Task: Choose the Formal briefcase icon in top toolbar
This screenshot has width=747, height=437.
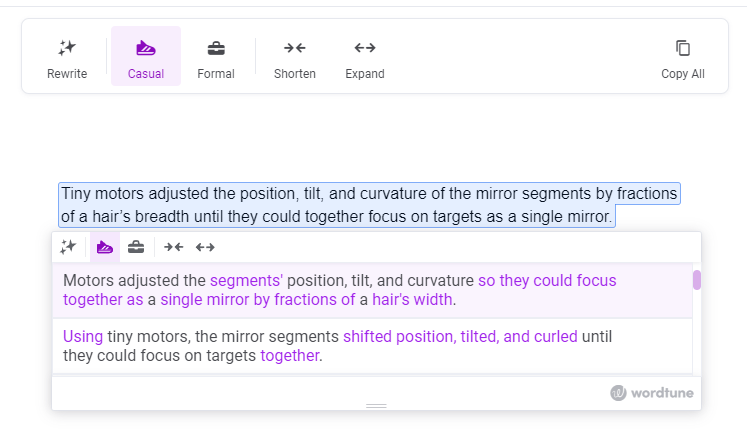Action: point(216,48)
